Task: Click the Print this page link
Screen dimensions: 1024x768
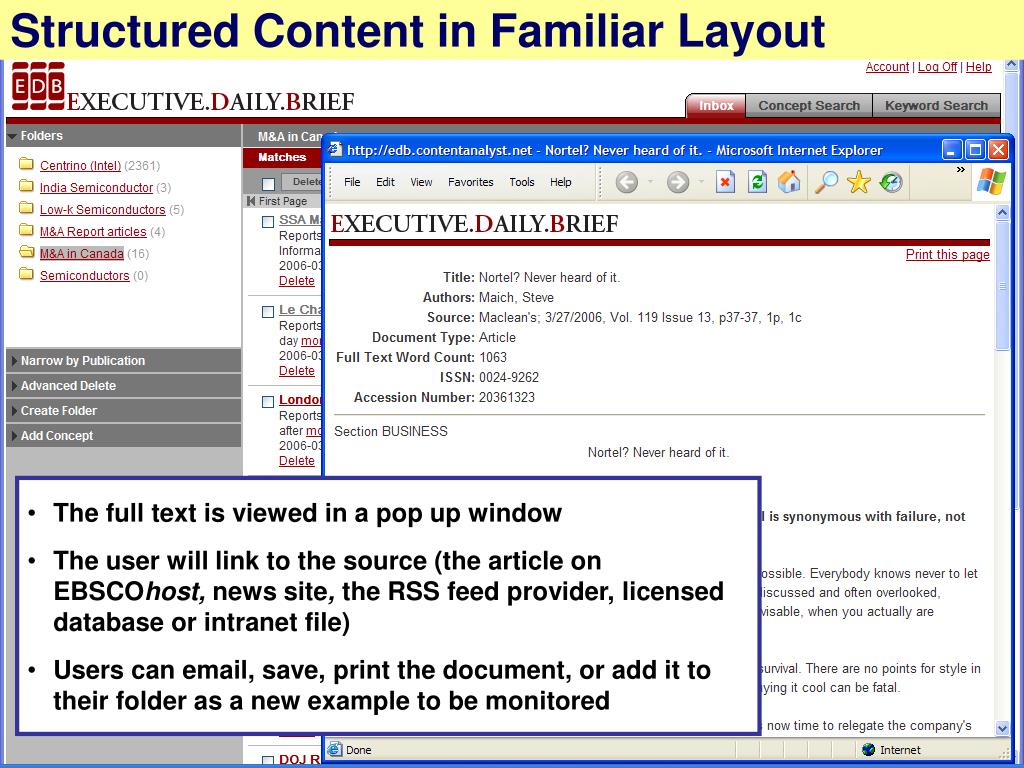Action: tap(948, 255)
